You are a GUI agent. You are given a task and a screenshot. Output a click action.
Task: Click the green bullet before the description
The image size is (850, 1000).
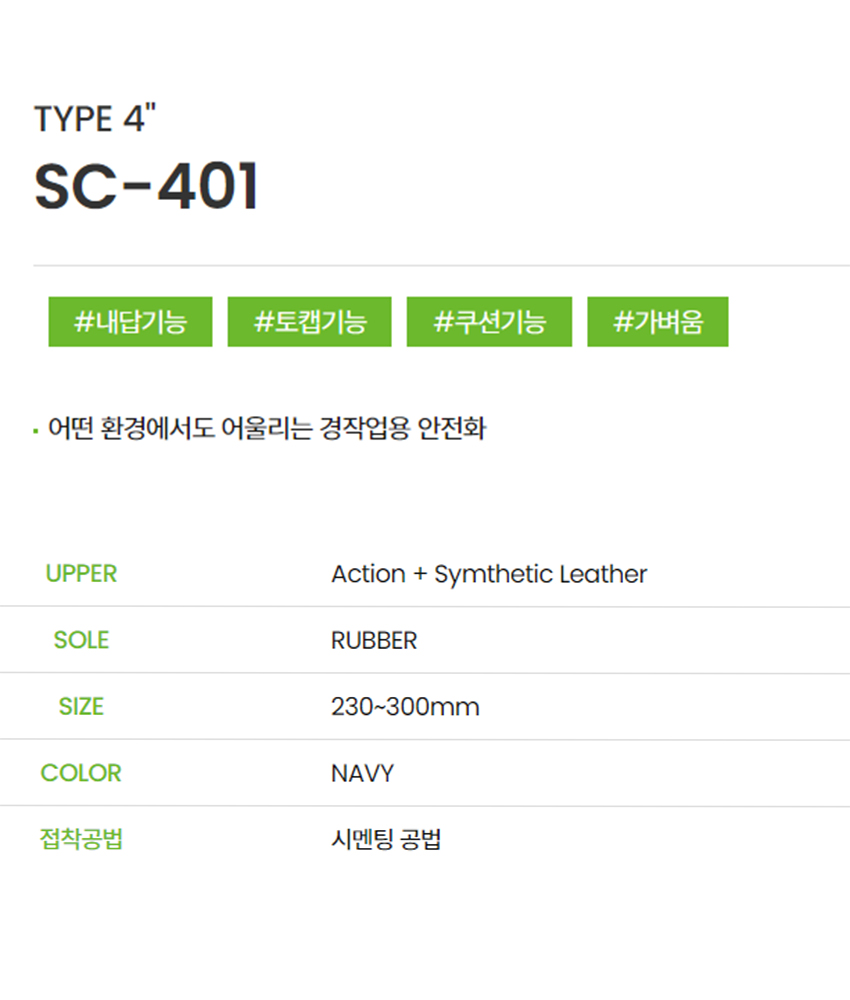coord(36,432)
